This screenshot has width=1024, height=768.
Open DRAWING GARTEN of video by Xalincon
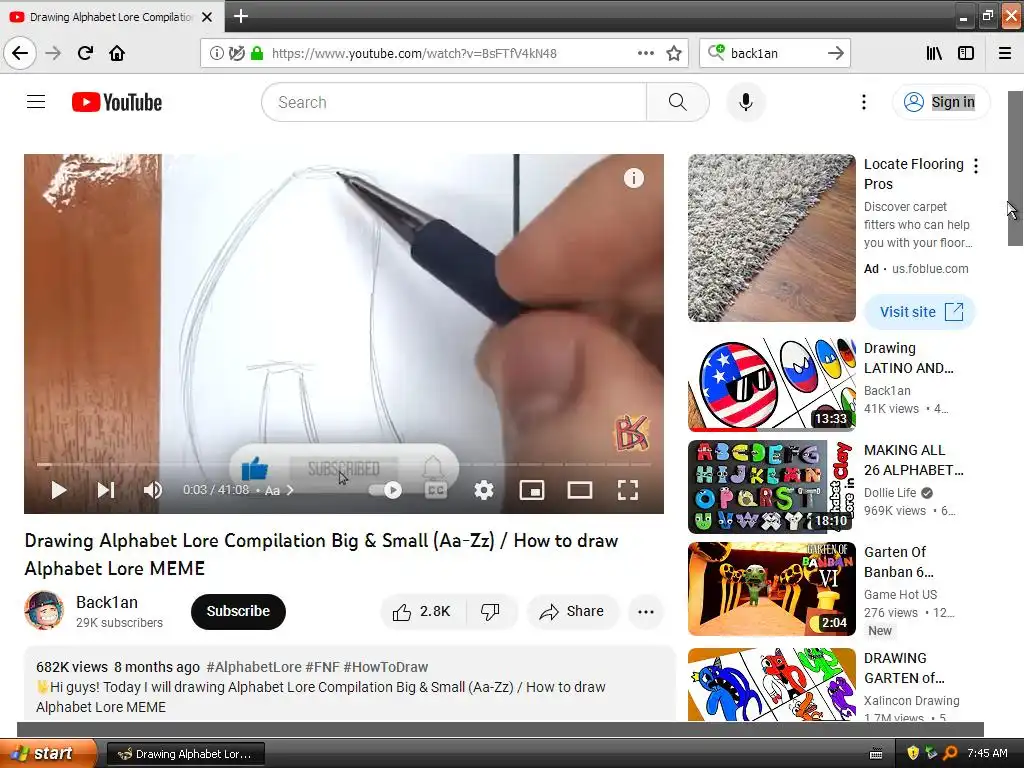click(772, 684)
